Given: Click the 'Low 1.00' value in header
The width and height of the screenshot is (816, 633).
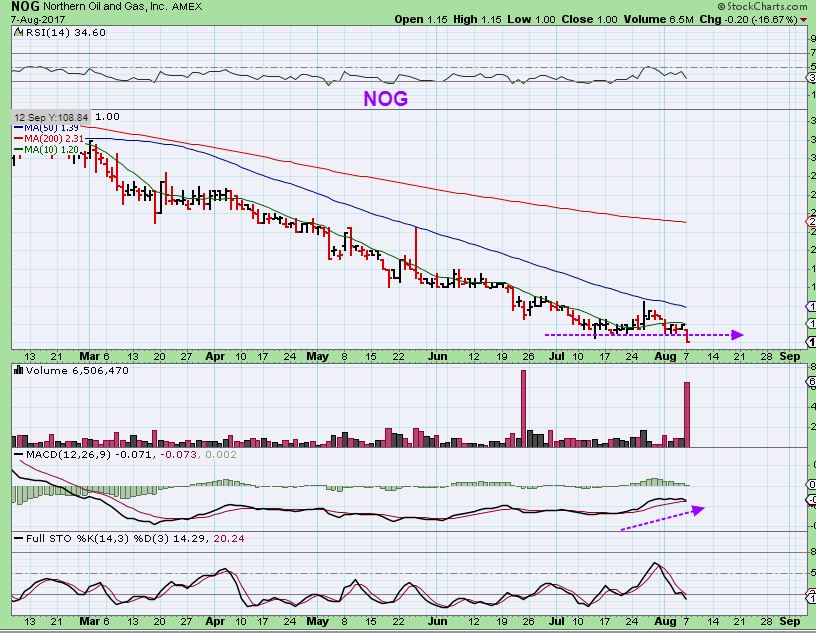Looking at the screenshot, I should tap(531, 19).
